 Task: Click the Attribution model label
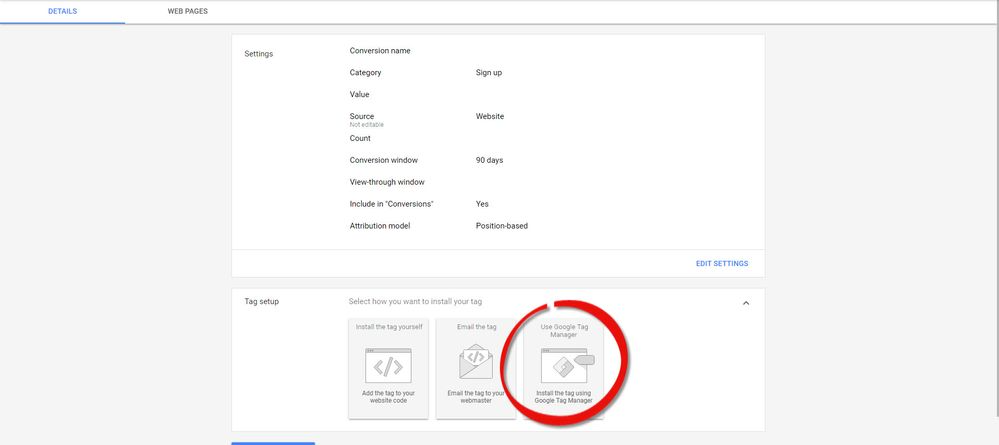tap(380, 226)
